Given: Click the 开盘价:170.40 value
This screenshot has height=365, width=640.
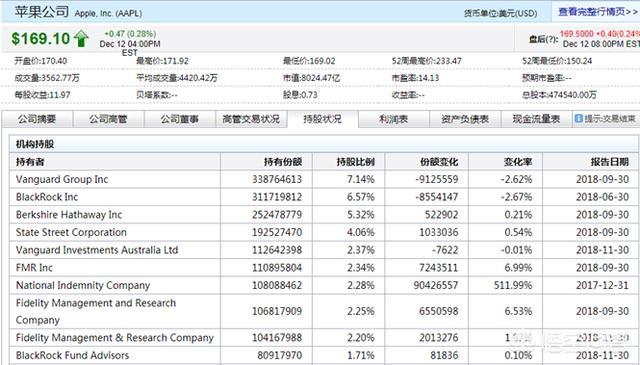Looking at the screenshot, I should 41,61.
